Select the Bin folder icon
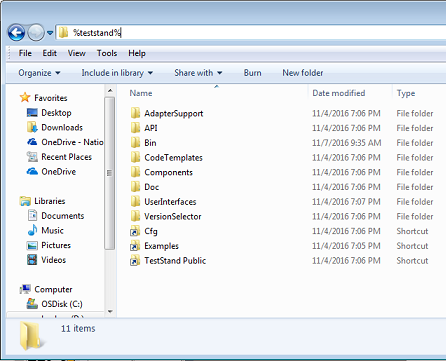 pos(135,142)
